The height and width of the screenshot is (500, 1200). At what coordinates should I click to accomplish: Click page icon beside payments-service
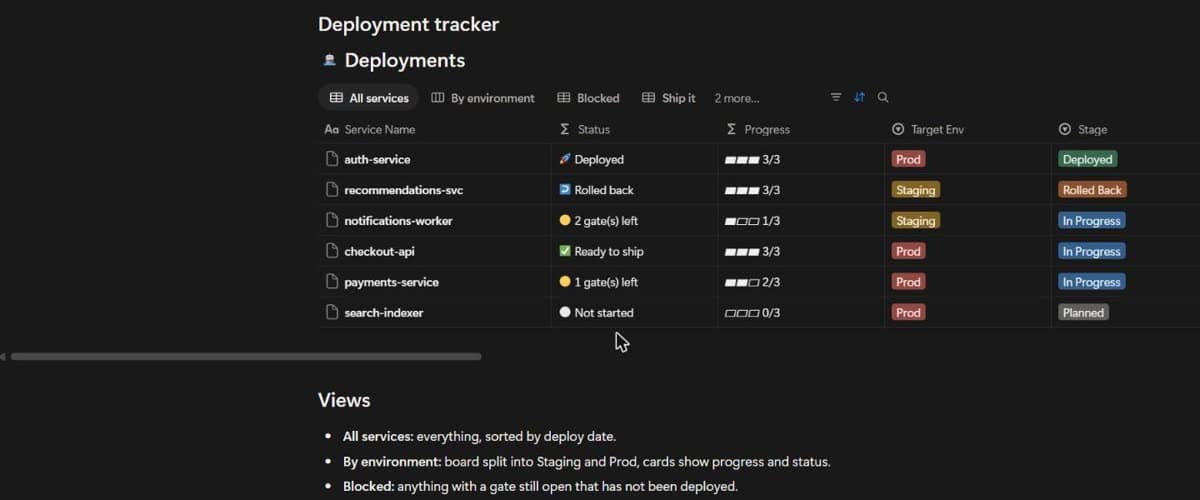[332, 282]
